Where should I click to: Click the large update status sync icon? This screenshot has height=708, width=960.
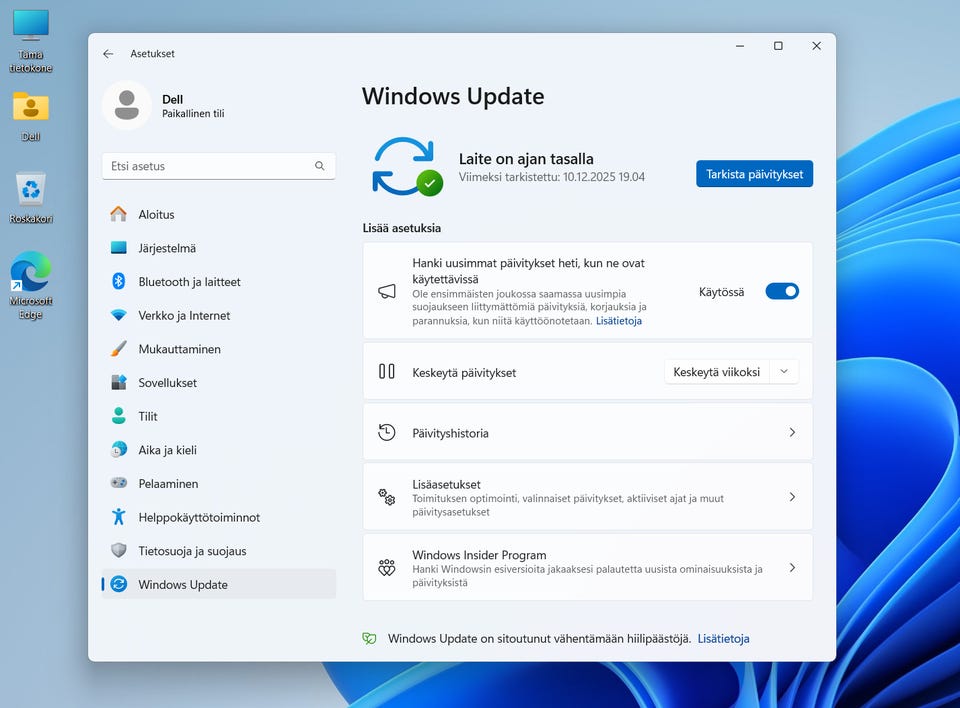click(407, 167)
